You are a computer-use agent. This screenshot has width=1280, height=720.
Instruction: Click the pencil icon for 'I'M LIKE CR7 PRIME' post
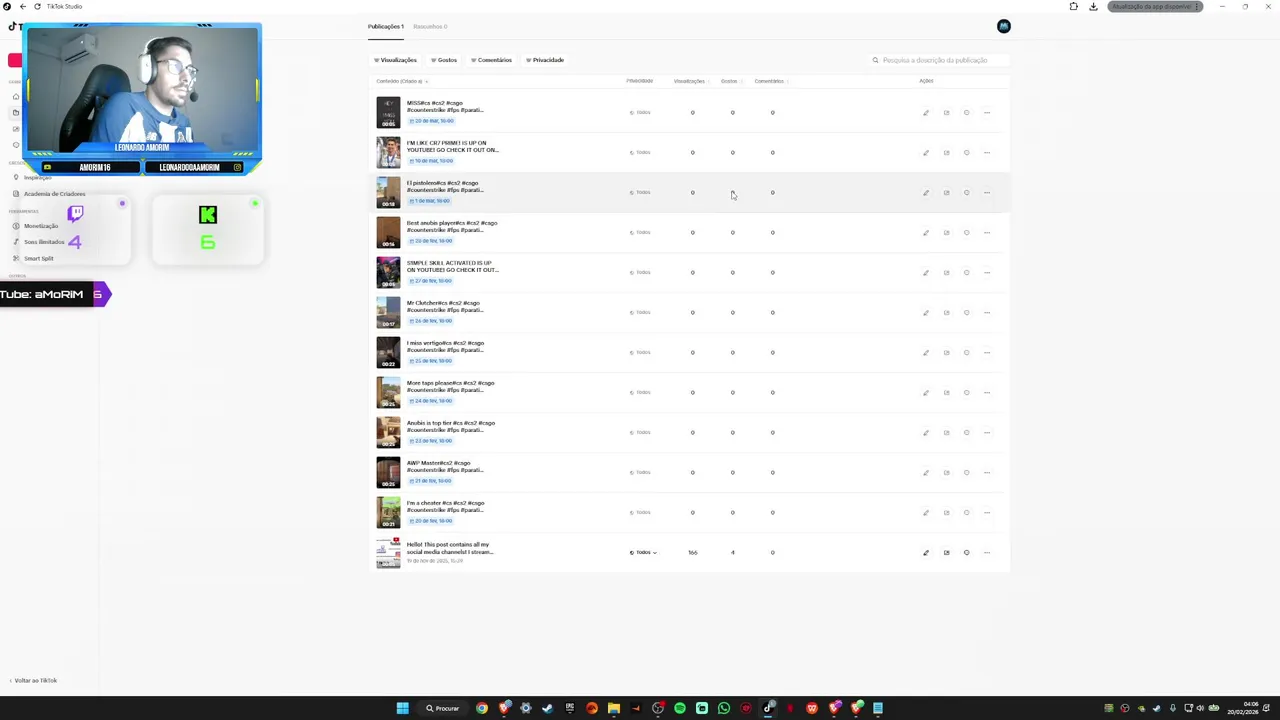coord(926,153)
